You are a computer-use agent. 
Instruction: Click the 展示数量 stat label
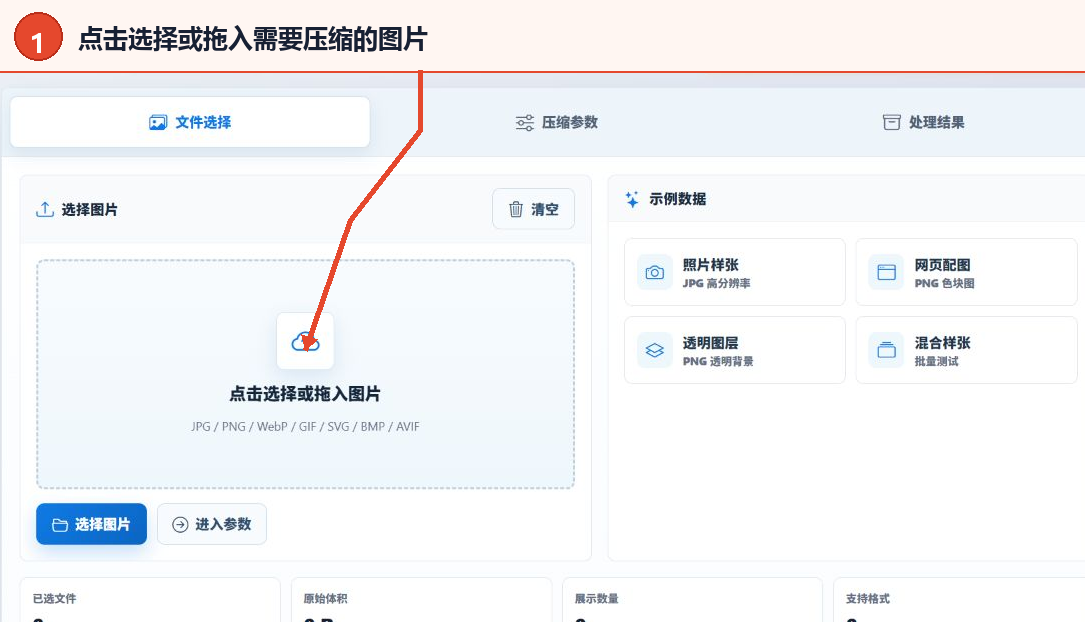point(596,598)
